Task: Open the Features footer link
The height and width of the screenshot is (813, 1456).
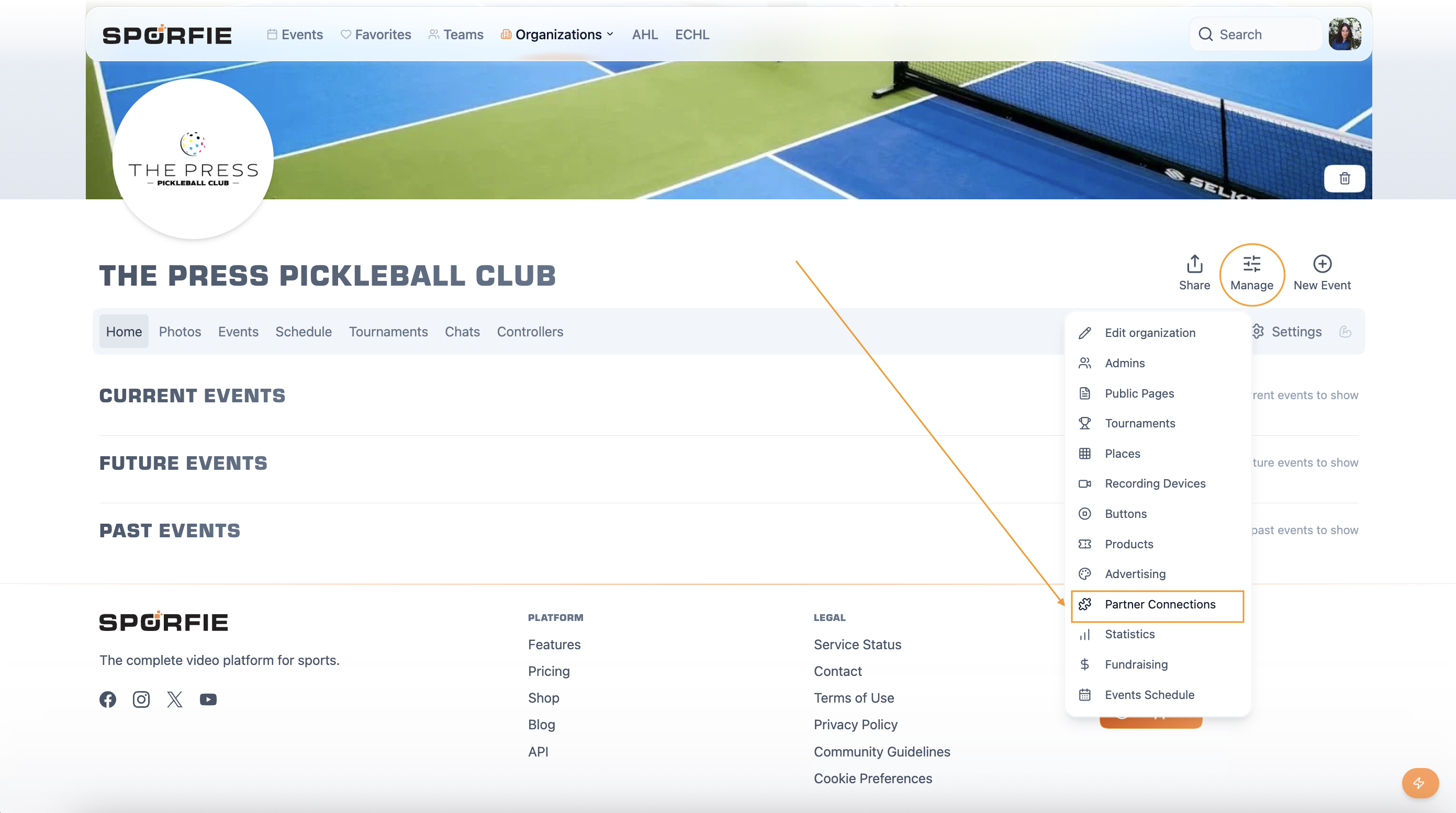Action: point(554,645)
